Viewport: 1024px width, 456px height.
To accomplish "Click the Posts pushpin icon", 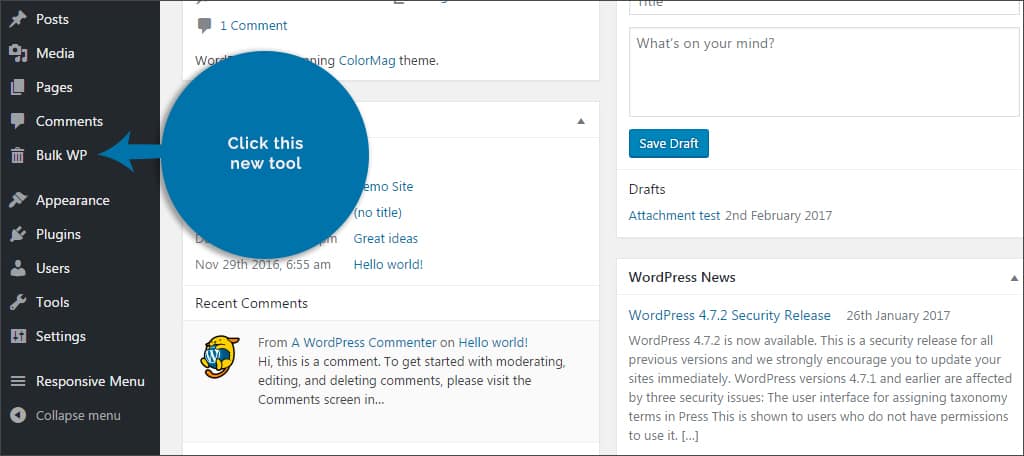I will (18, 19).
